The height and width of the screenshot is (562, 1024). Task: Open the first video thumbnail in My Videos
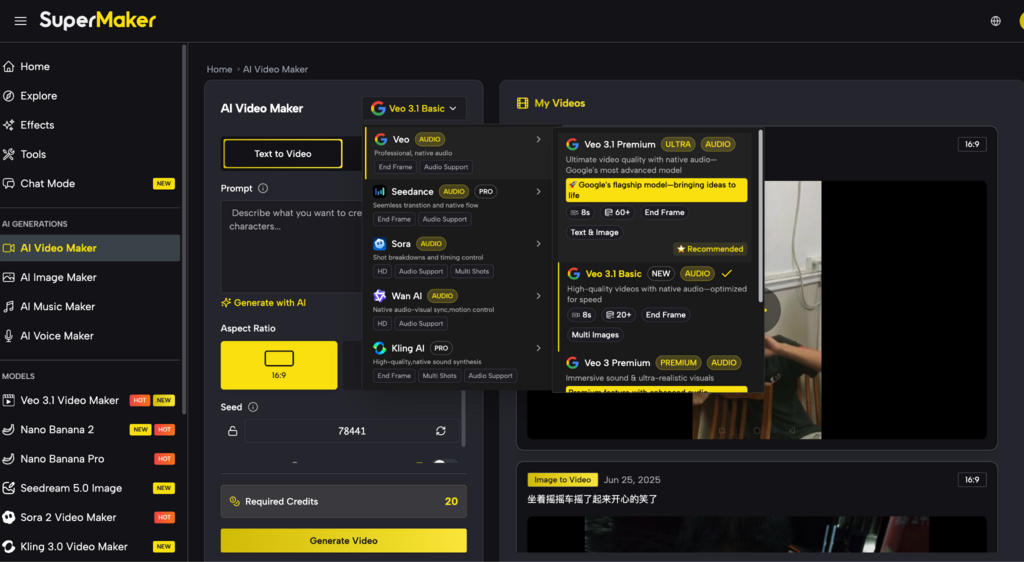[757, 310]
